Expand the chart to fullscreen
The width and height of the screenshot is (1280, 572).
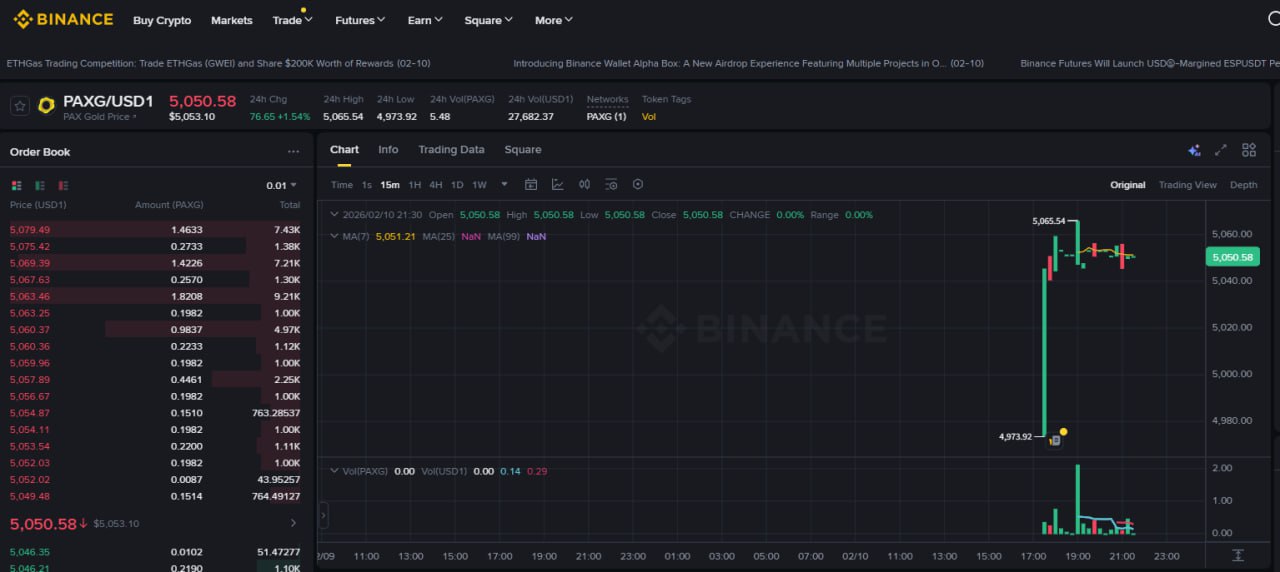(1220, 150)
